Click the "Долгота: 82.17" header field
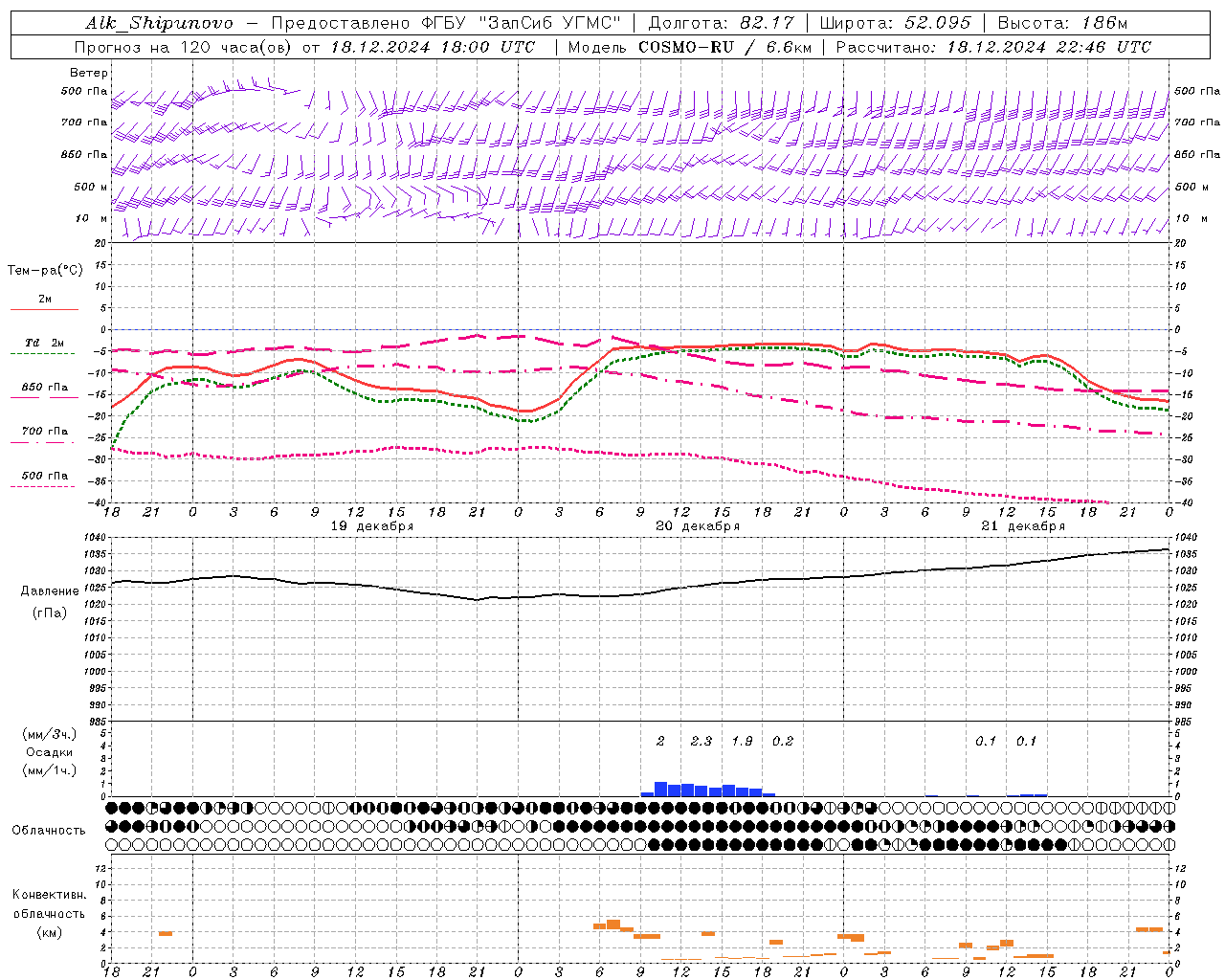The image size is (1225, 980). click(721, 23)
